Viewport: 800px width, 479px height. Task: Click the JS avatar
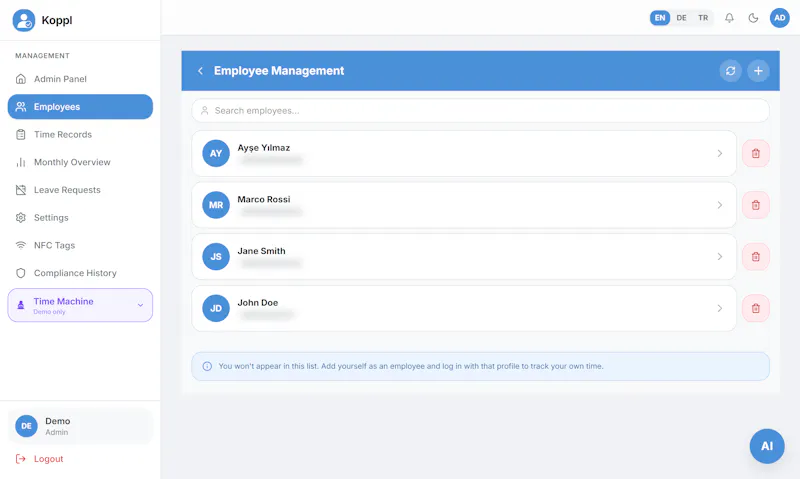tap(216, 257)
